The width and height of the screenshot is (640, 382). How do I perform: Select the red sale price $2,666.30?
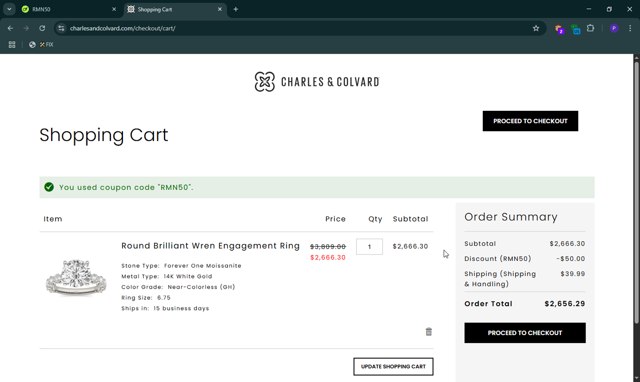328,258
